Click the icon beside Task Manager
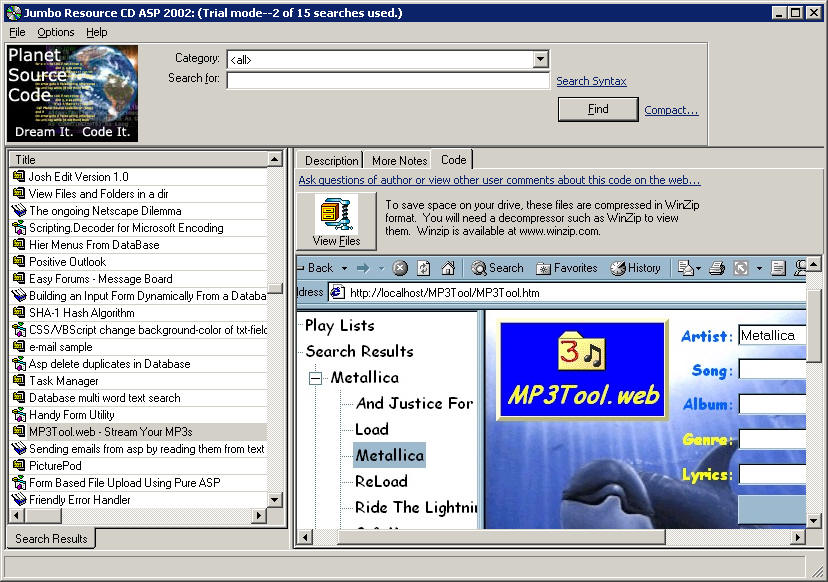This screenshot has height=582, width=828. point(19,380)
